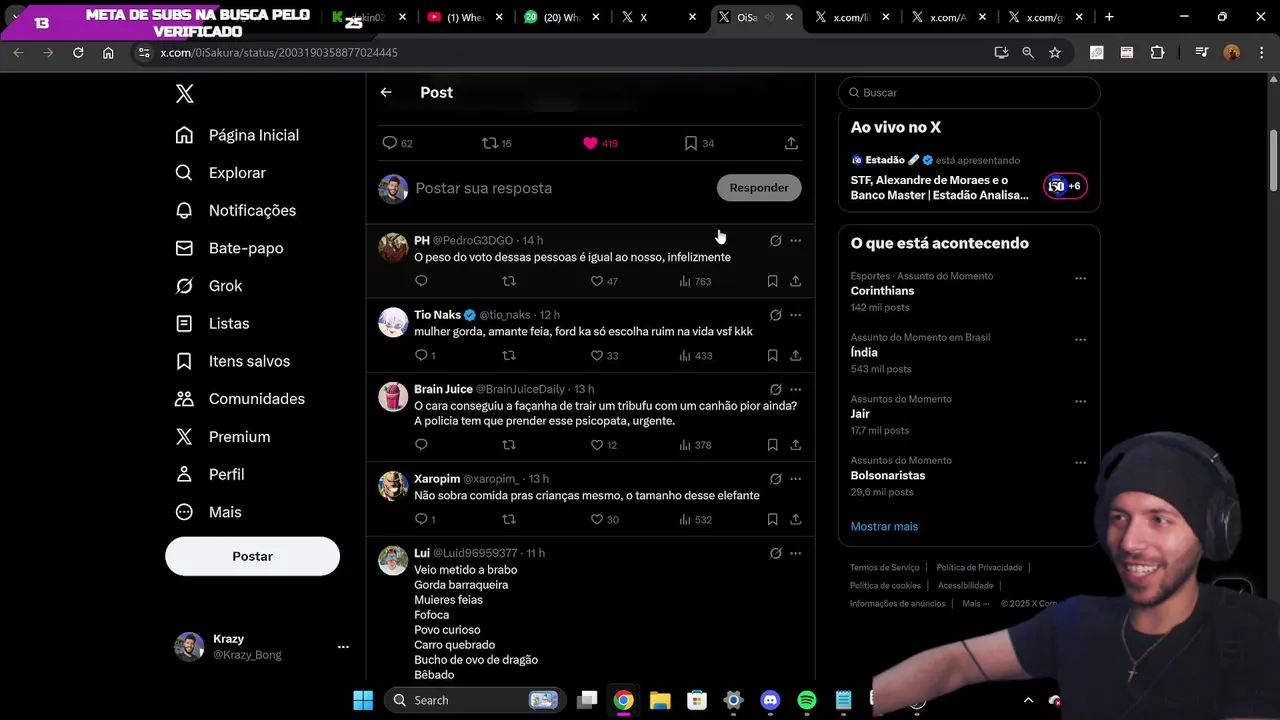This screenshot has height=720, width=1280.
Task: Open a new Chrome tab
Action: point(1108,17)
